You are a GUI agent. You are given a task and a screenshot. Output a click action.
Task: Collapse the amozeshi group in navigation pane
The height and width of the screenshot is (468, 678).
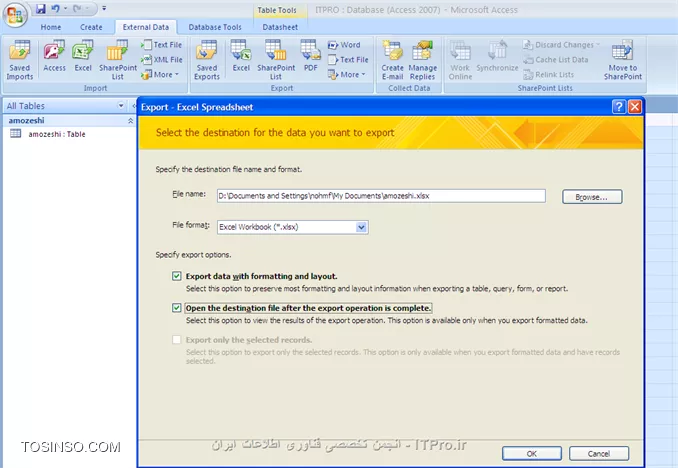coord(130,121)
